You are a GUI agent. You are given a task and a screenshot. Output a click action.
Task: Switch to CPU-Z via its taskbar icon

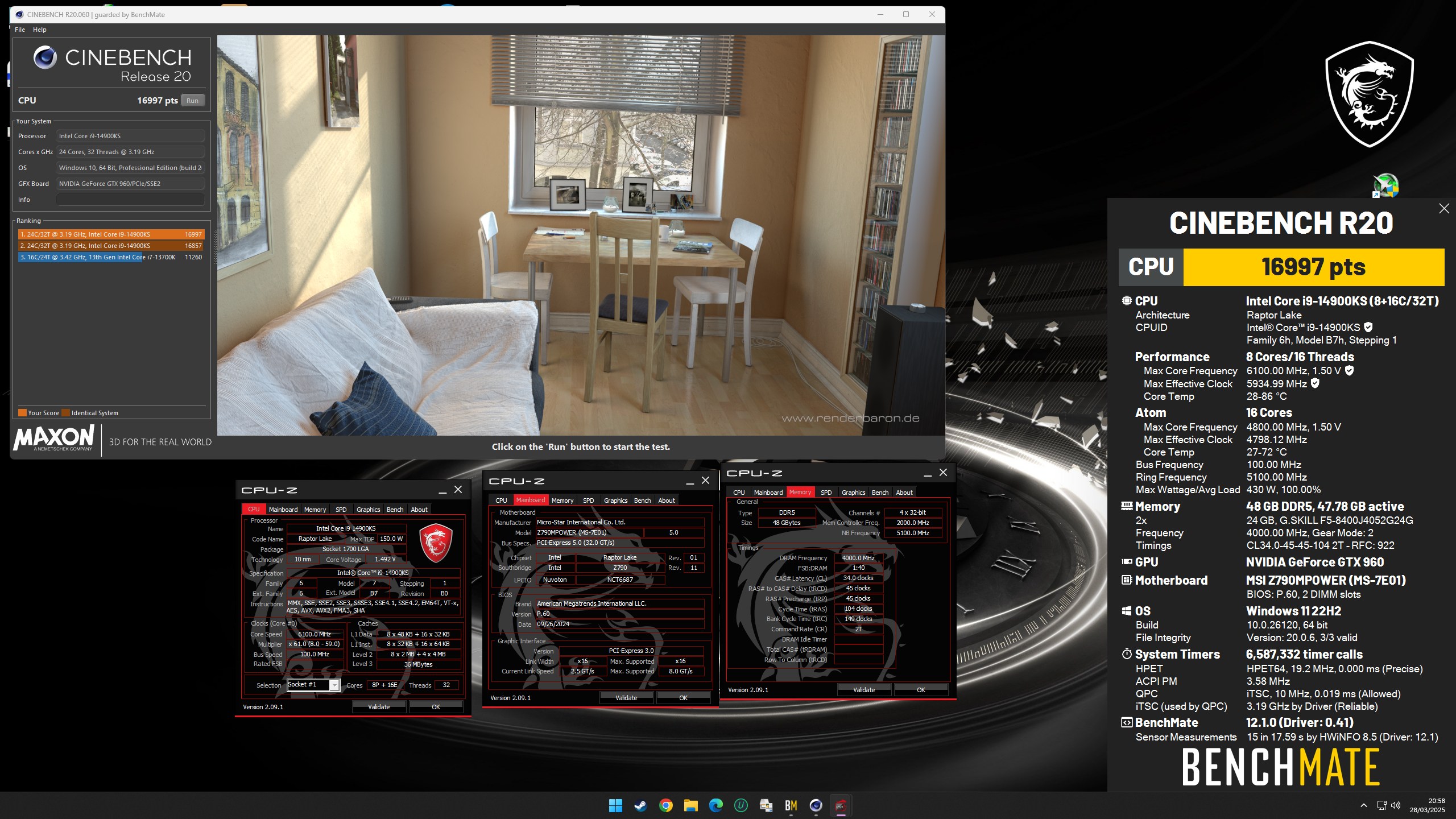(841, 805)
